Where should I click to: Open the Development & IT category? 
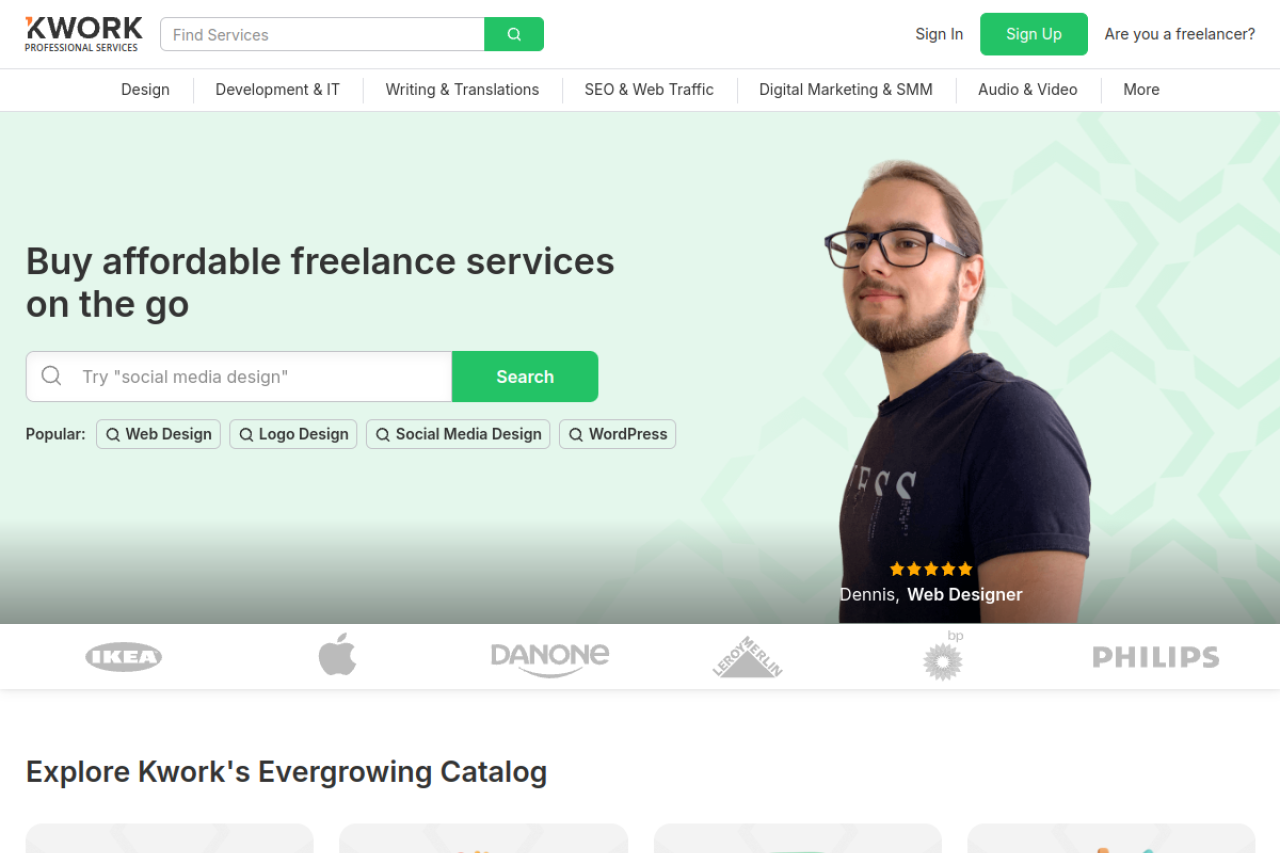point(278,90)
